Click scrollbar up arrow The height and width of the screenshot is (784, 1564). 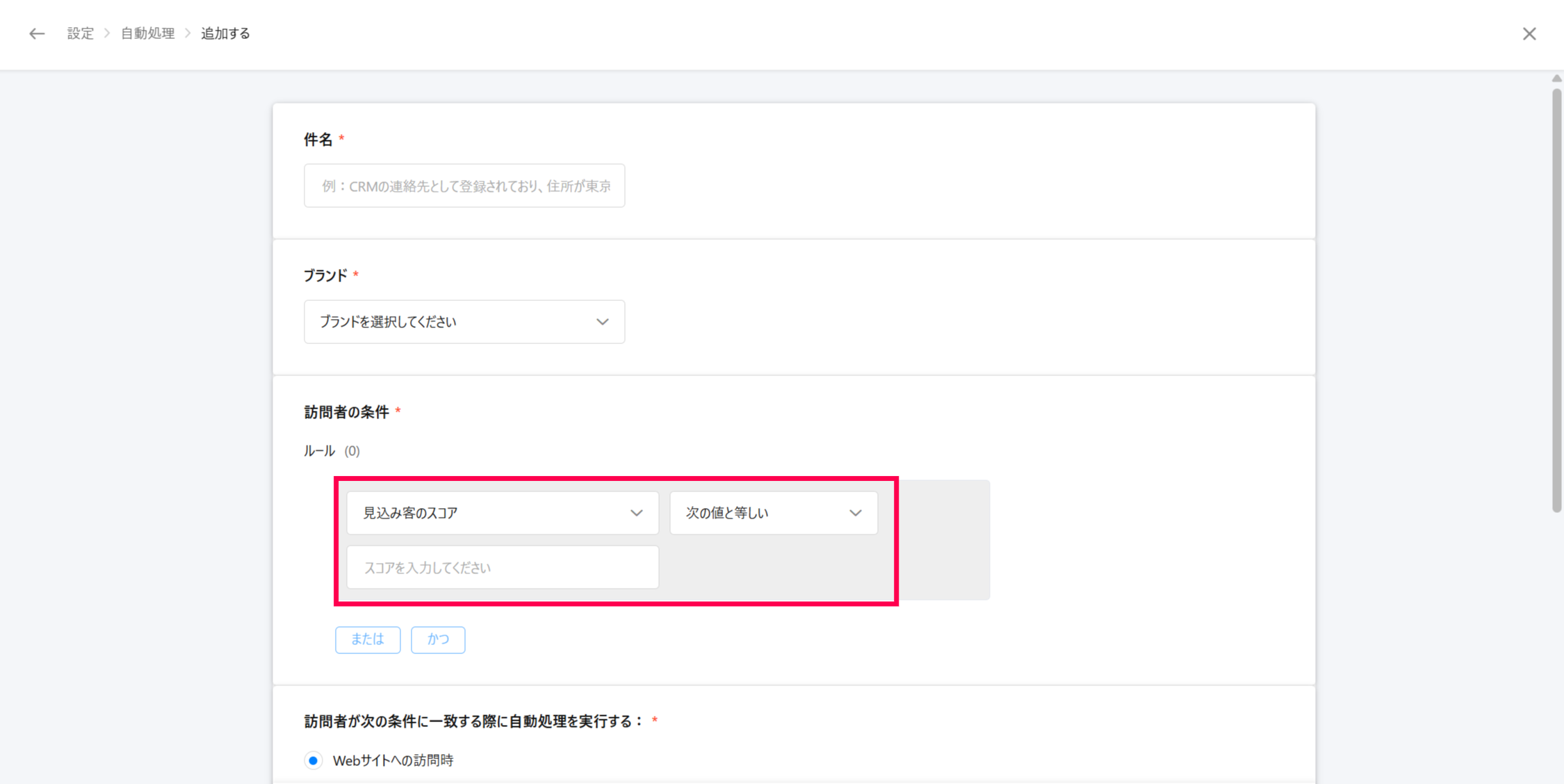pyautogui.click(x=1556, y=79)
